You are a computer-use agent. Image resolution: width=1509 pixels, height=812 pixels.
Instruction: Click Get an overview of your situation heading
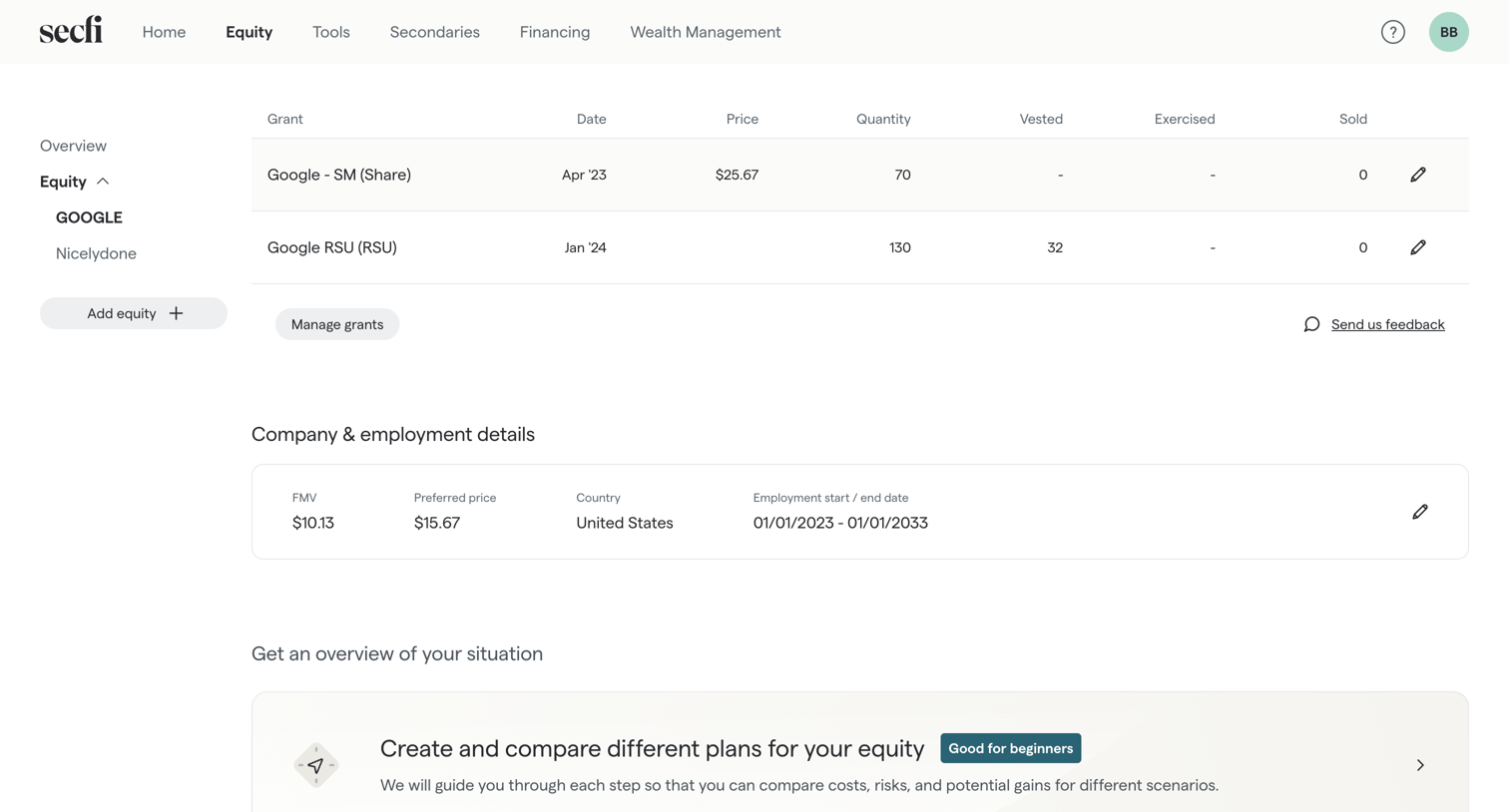(397, 653)
